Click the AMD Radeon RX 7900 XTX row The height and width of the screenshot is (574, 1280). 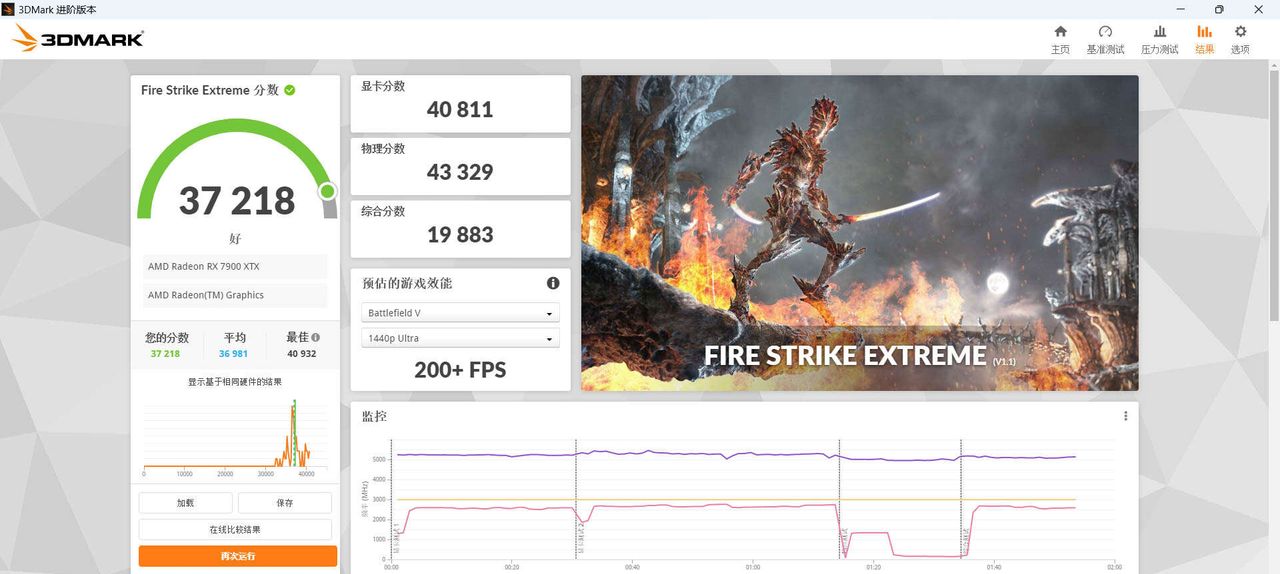coord(235,267)
